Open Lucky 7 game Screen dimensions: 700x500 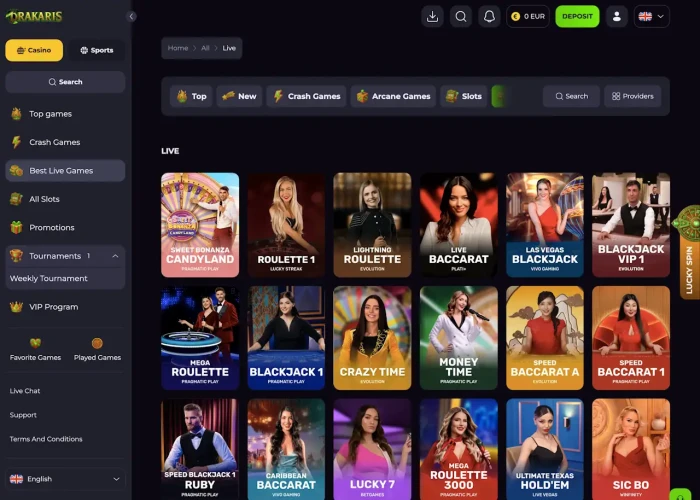point(372,449)
